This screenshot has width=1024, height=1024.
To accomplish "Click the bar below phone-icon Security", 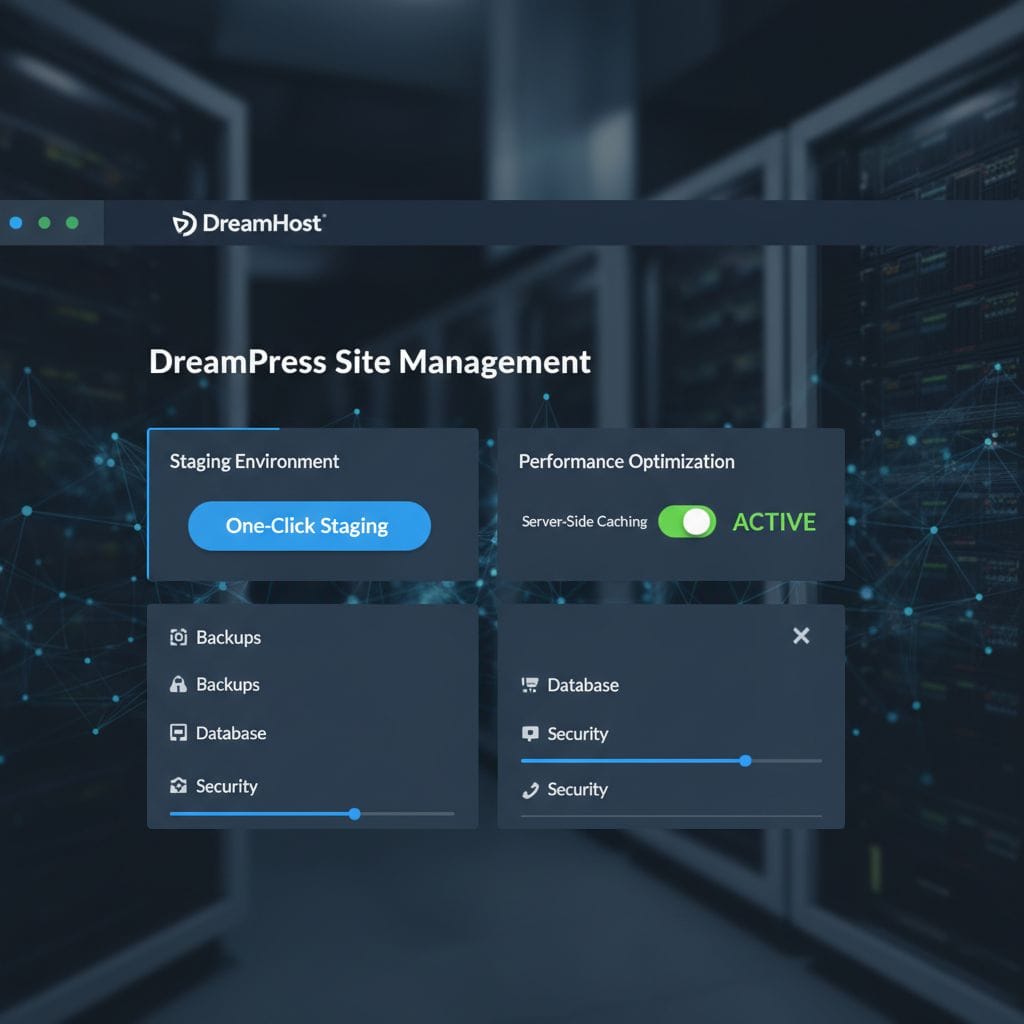I will coord(671,816).
